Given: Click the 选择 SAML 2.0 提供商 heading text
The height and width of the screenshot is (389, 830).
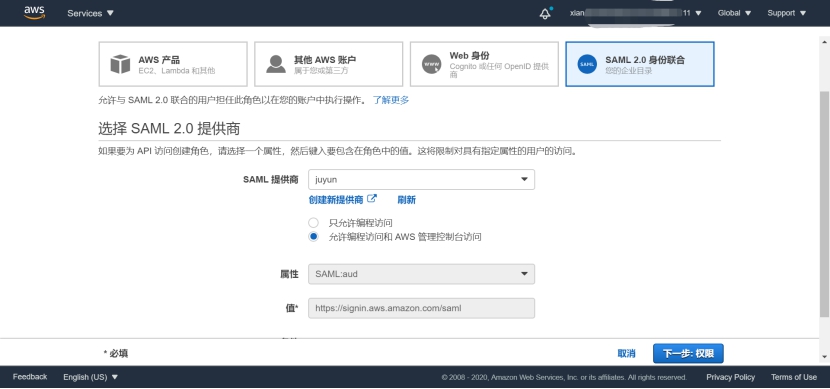Looking at the screenshot, I should pos(169,129).
